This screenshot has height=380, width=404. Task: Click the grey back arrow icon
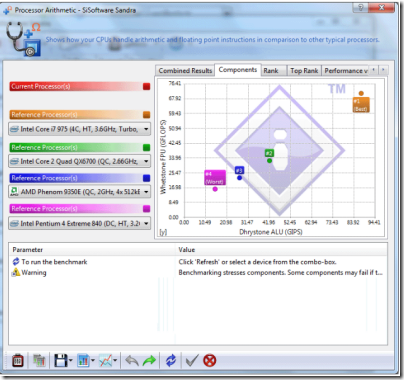click(x=132, y=361)
